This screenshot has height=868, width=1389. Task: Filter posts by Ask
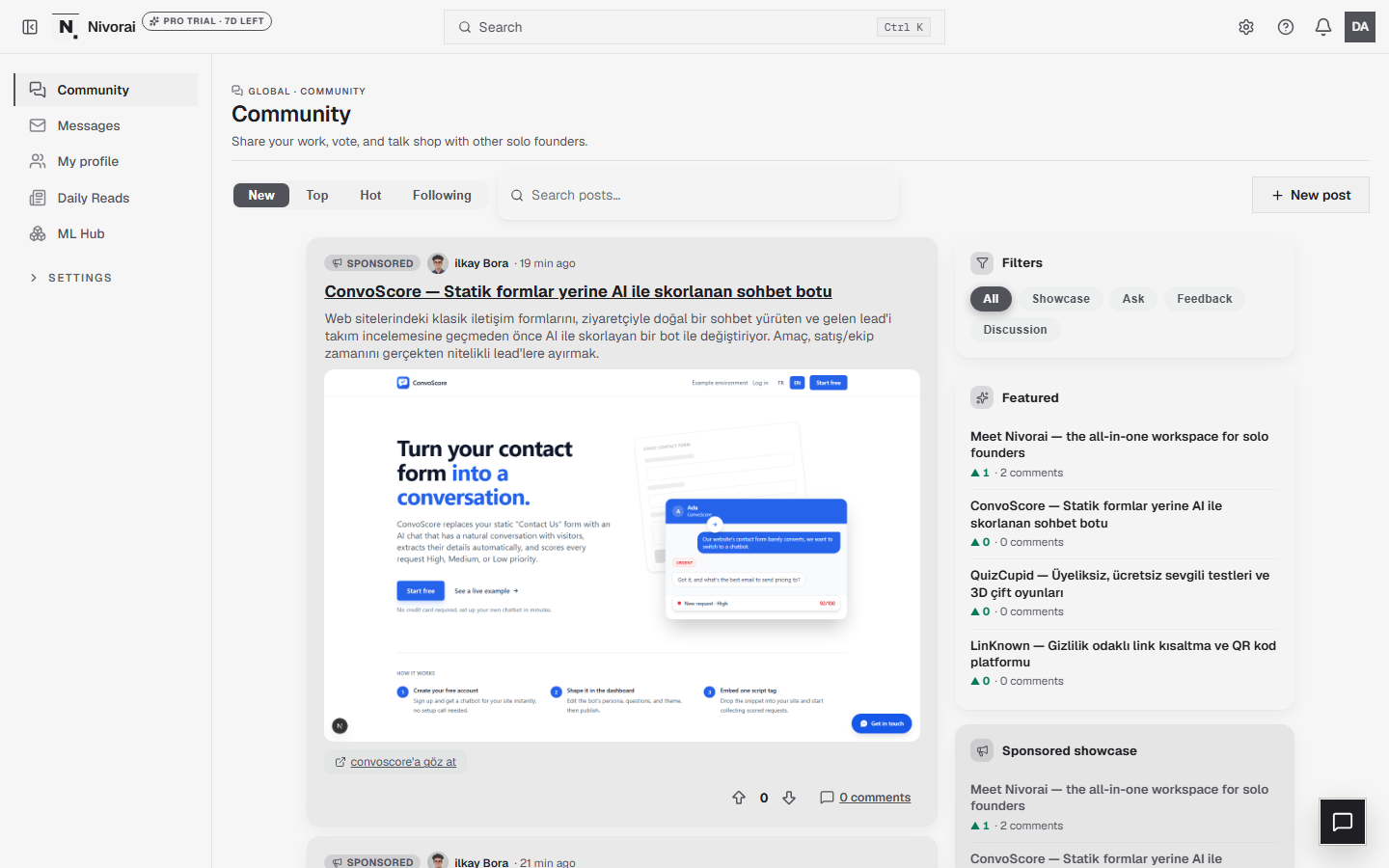[x=1133, y=299]
